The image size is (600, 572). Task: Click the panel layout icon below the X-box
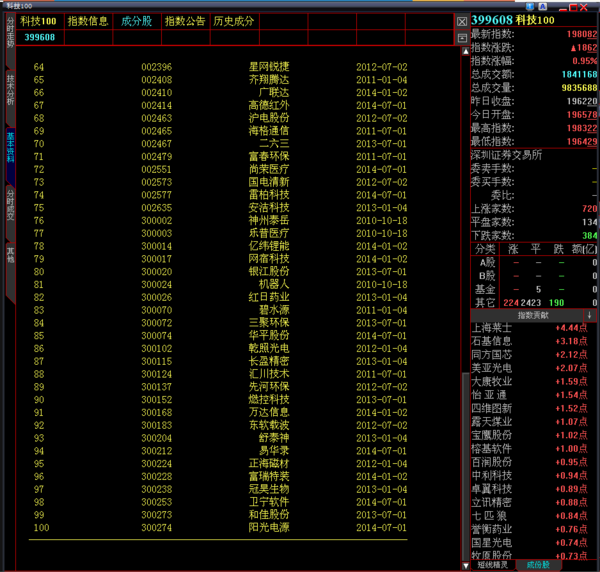click(462, 37)
